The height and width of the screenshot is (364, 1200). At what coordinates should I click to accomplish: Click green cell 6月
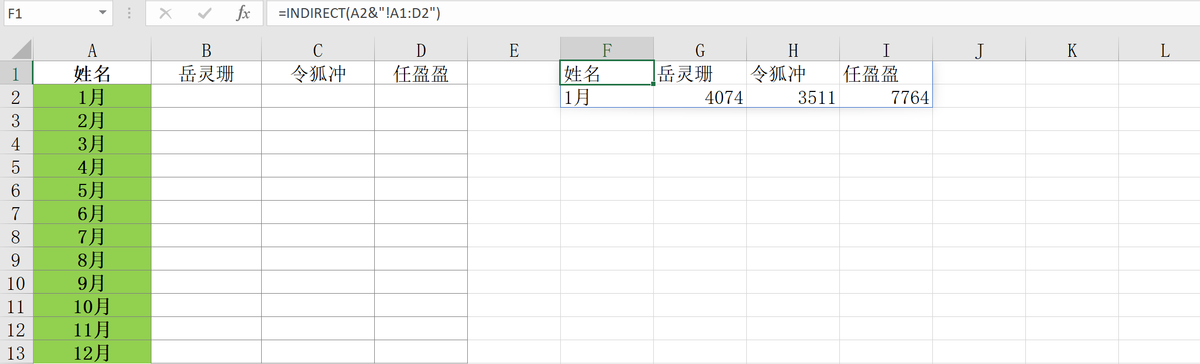pyautogui.click(x=92, y=212)
